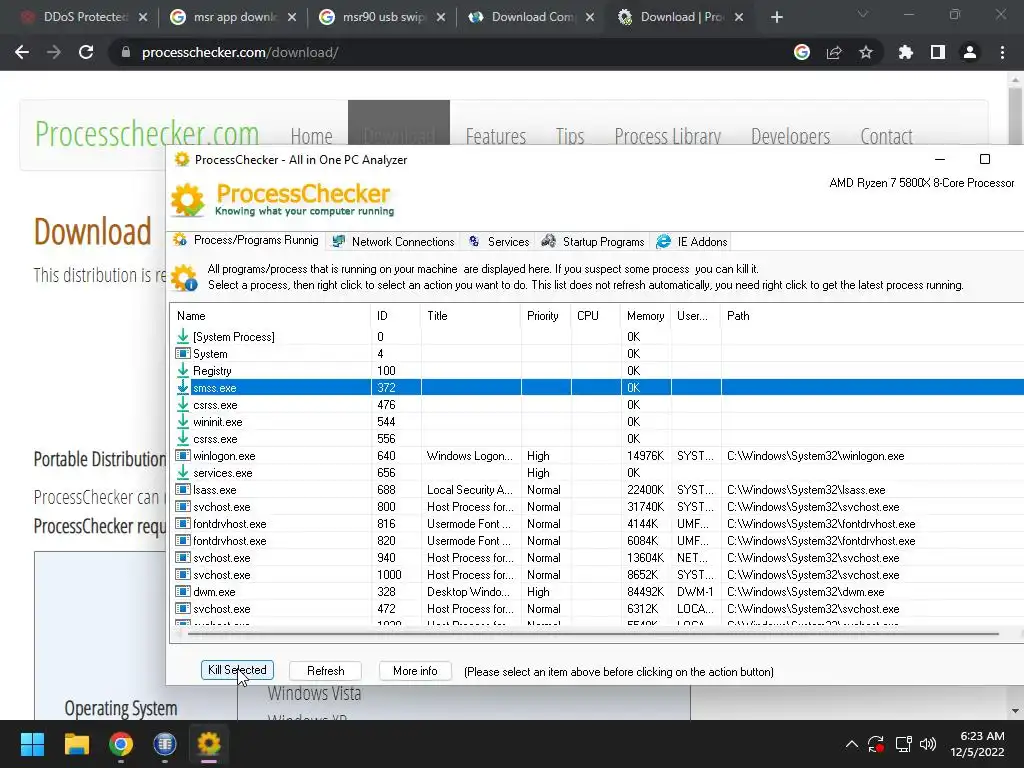Click Chrome icon in taskbar
Viewport: 1024px width, 768px height.
pyautogui.click(x=121, y=744)
